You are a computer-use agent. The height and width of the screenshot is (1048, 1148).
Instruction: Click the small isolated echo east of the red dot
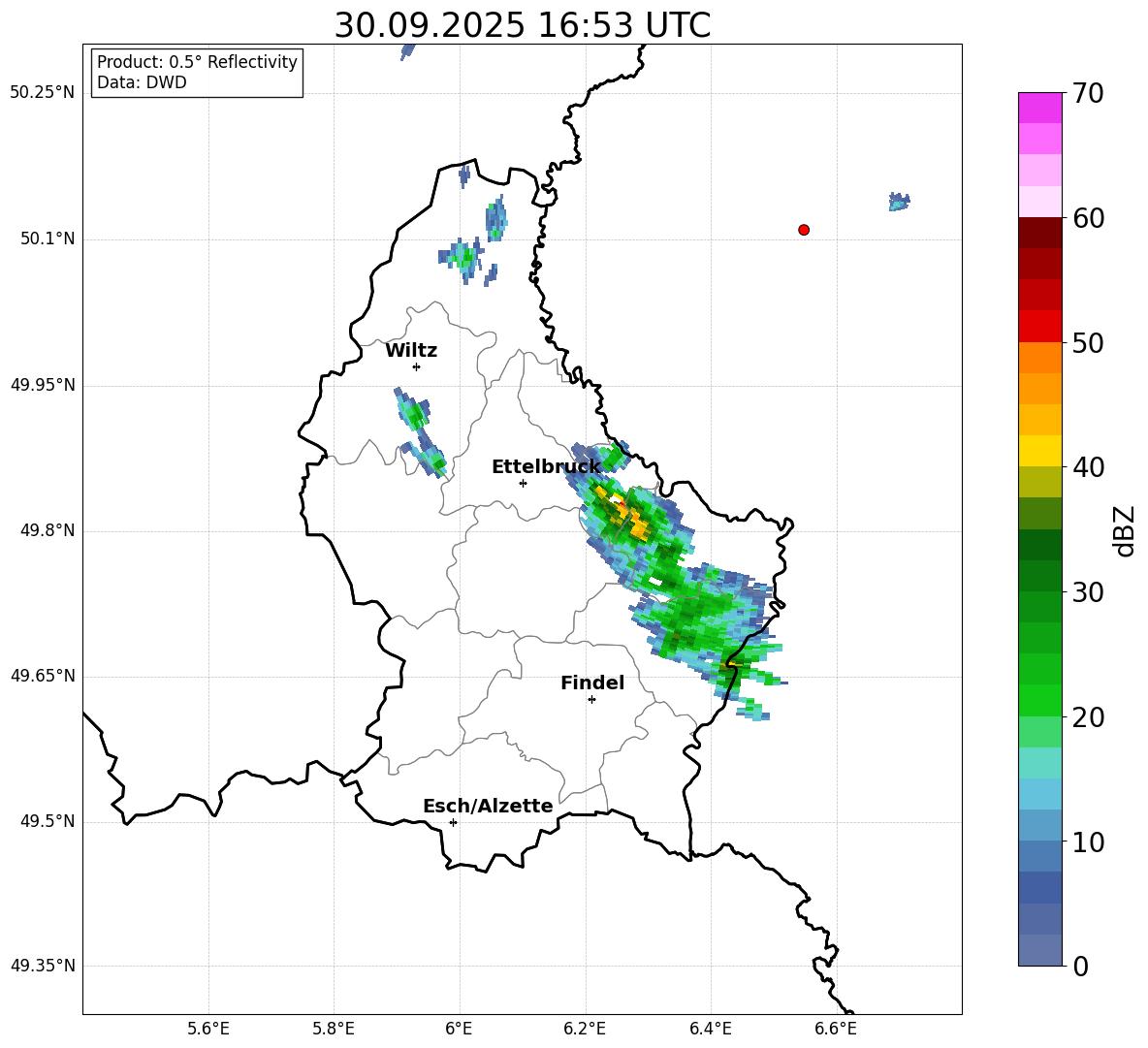(899, 202)
